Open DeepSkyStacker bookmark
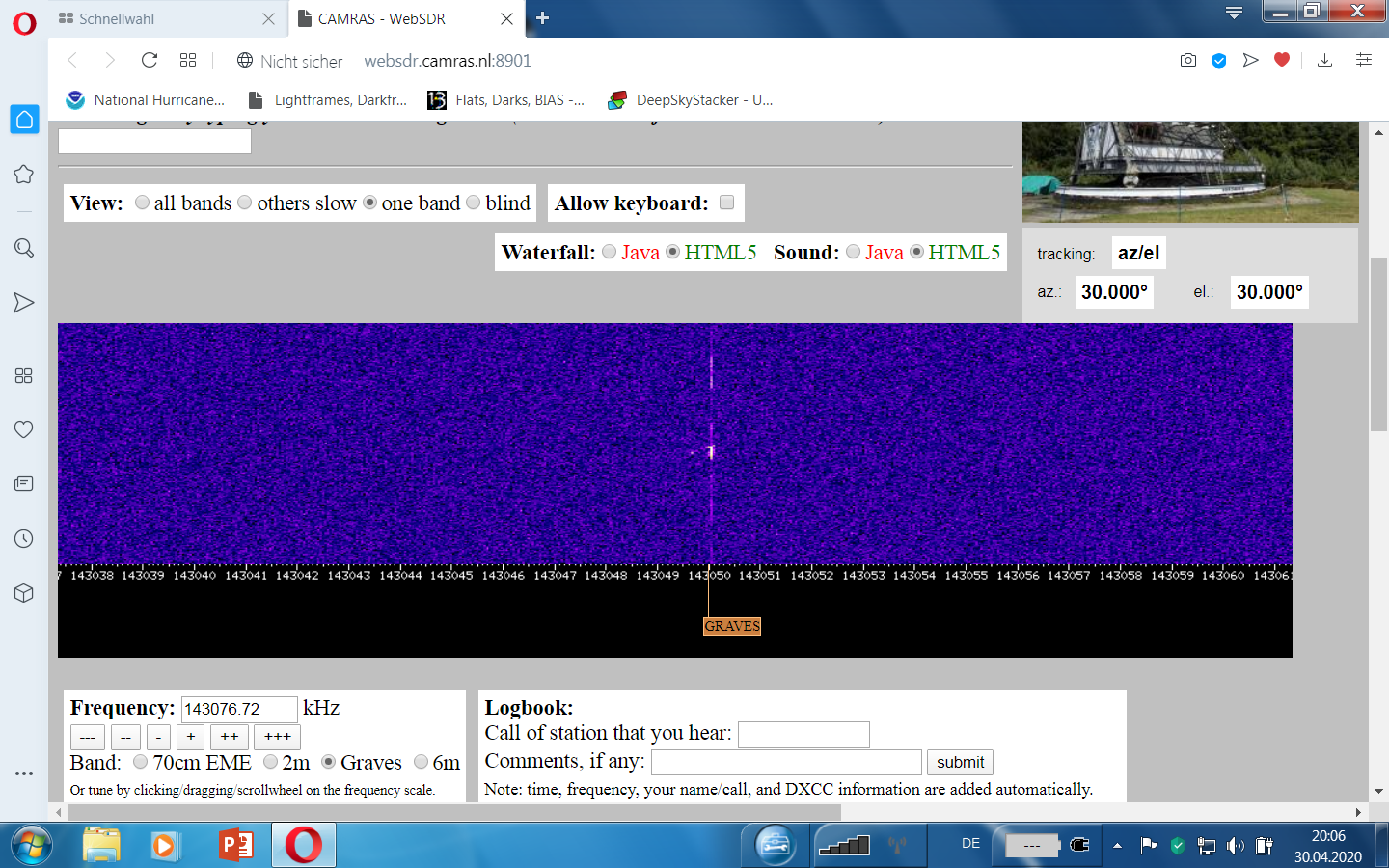The image size is (1389, 868). point(691,100)
